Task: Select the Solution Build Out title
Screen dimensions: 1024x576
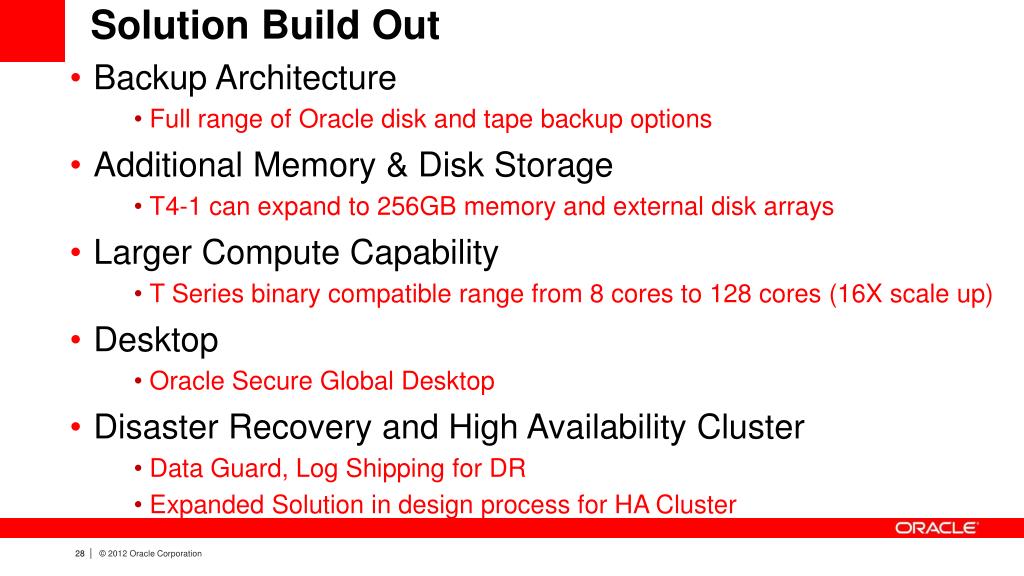Action: (265, 25)
